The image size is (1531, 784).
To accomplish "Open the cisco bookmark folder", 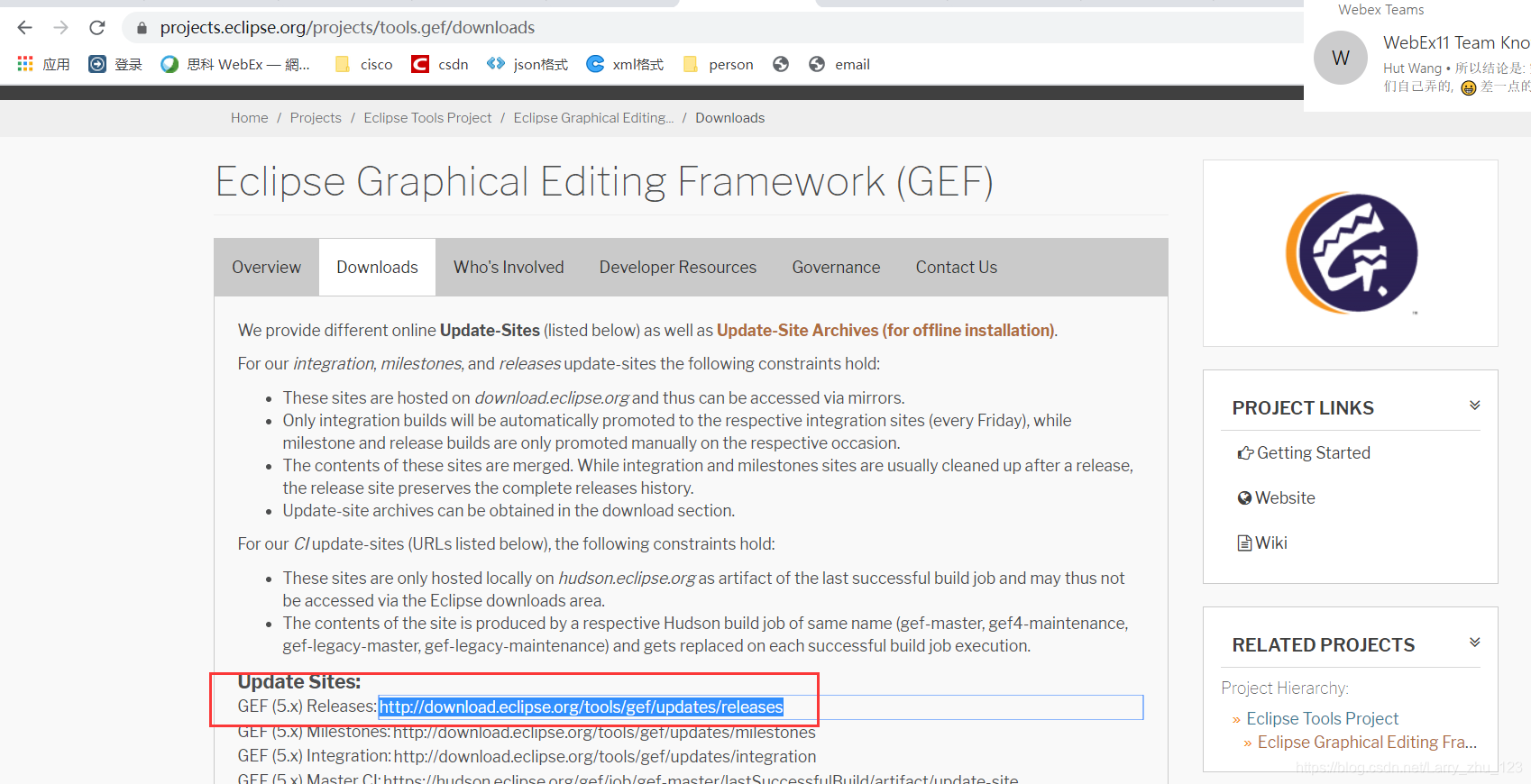I will pyautogui.click(x=363, y=64).
